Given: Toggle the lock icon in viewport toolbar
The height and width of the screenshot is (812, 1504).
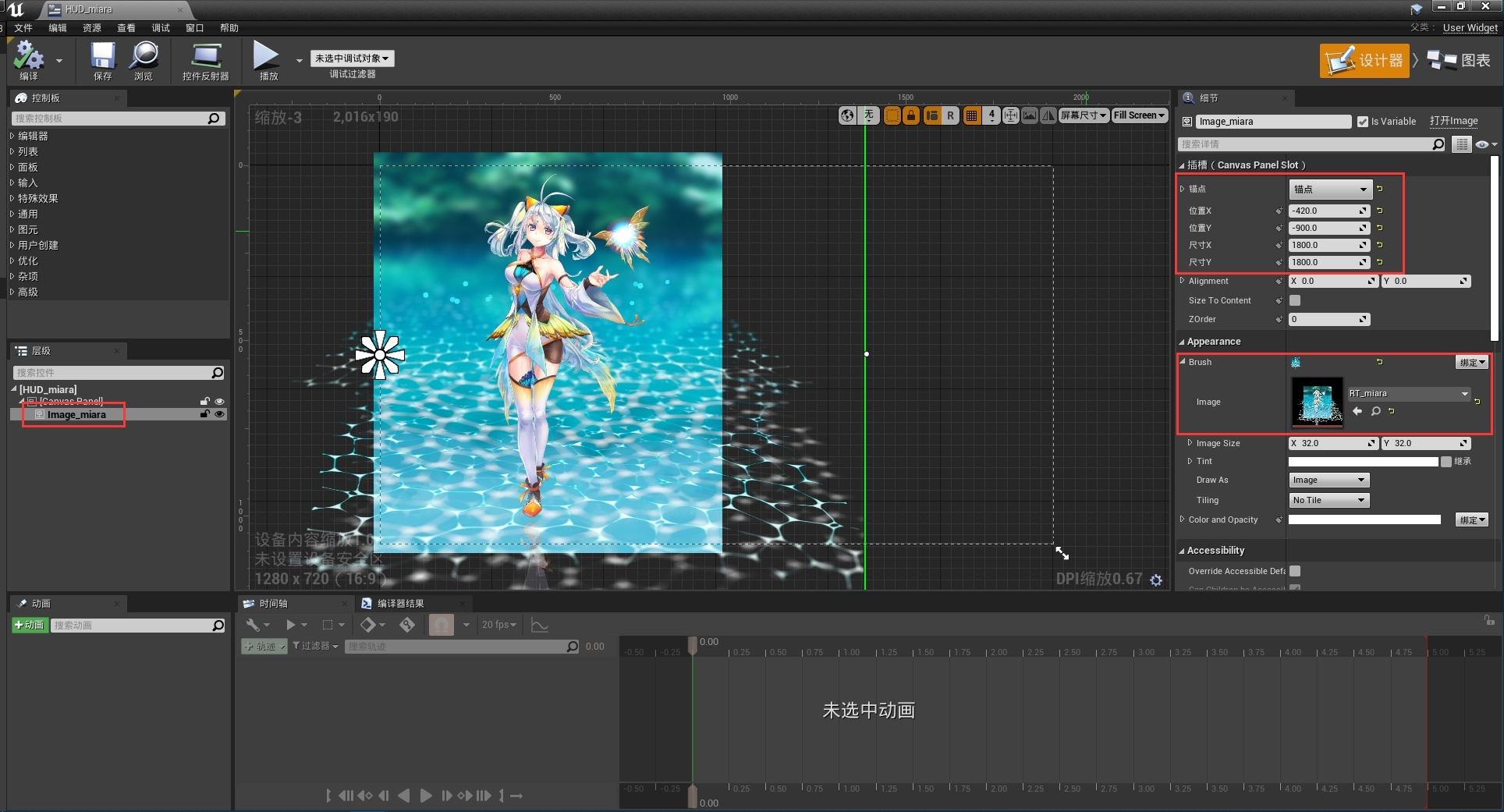Looking at the screenshot, I should pos(910,115).
